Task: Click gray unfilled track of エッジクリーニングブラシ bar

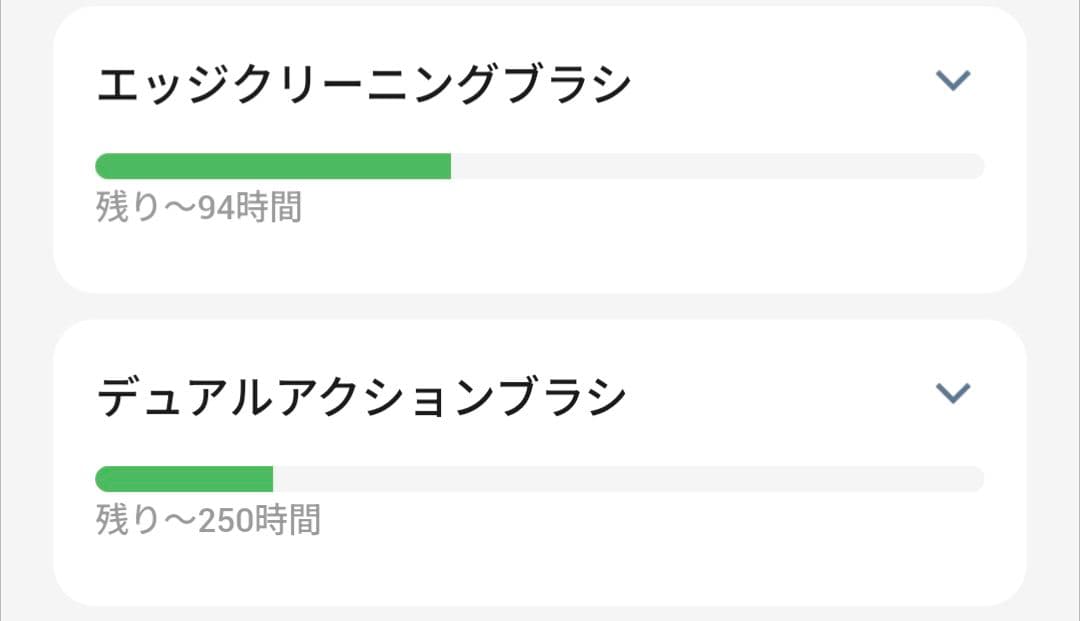Action: pyautogui.click(x=716, y=166)
